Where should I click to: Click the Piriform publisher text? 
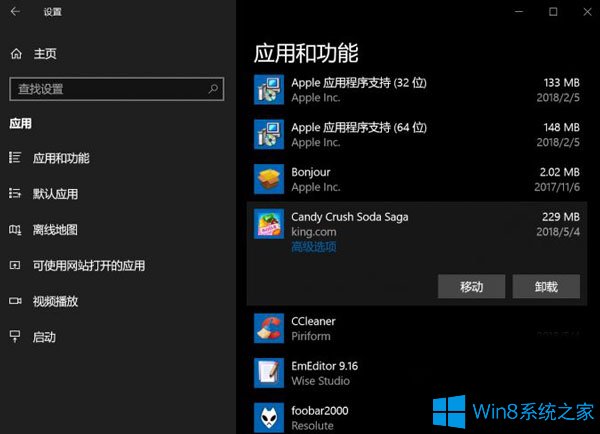[x=311, y=336]
